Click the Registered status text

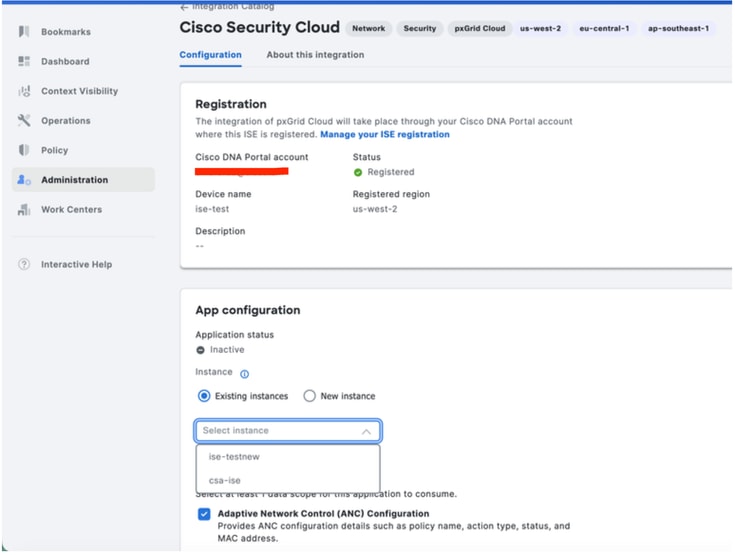click(x=390, y=172)
